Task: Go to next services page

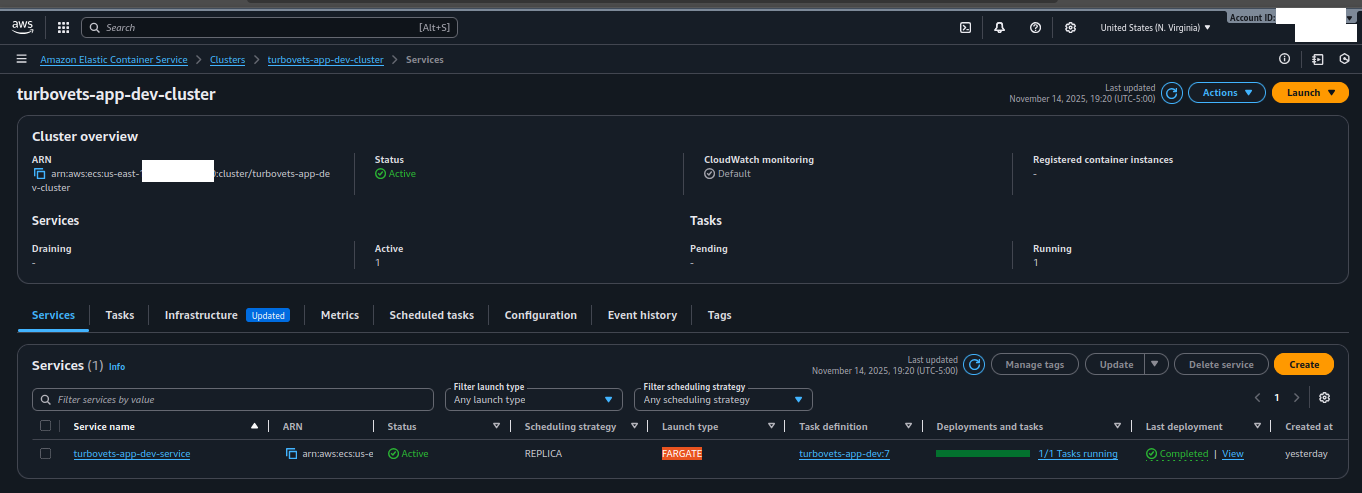Action: (x=1297, y=398)
